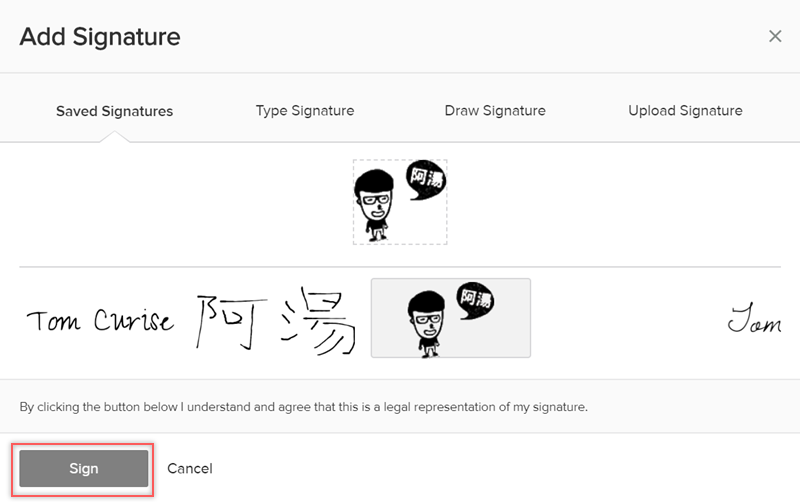
Task: Choose the handwritten "Tom Curise" signature
Action: 99,321
